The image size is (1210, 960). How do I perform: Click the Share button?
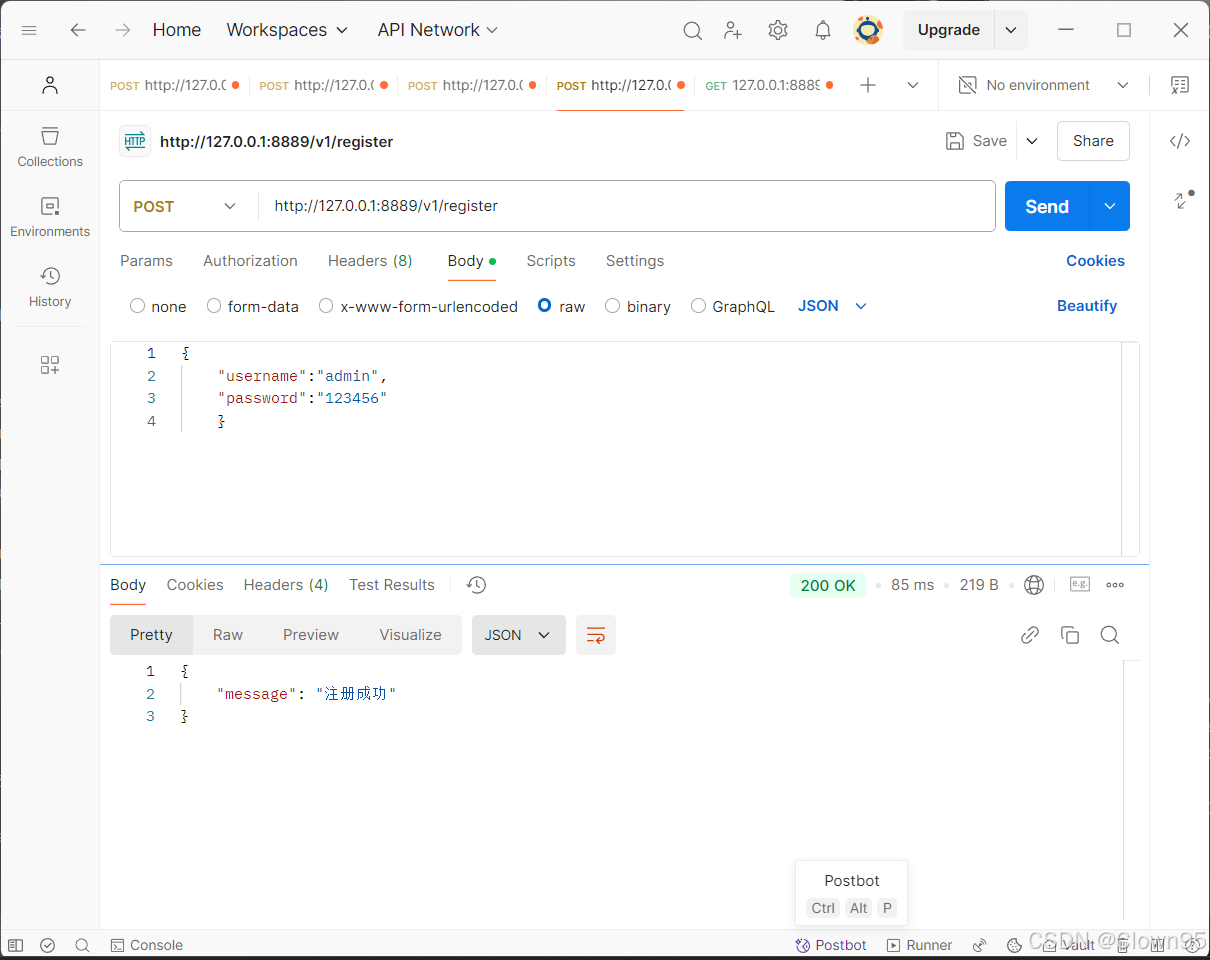tap(1093, 141)
